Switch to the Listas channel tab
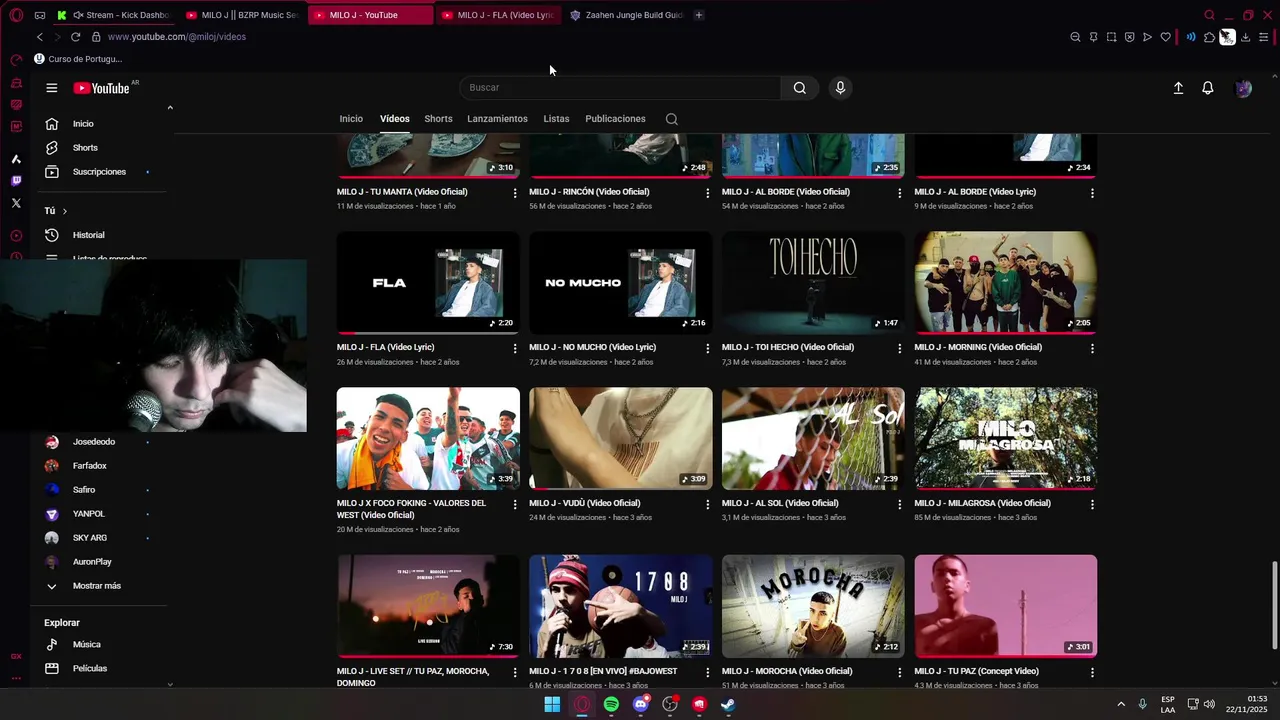The image size is (1280, 720). click(556, 119)
